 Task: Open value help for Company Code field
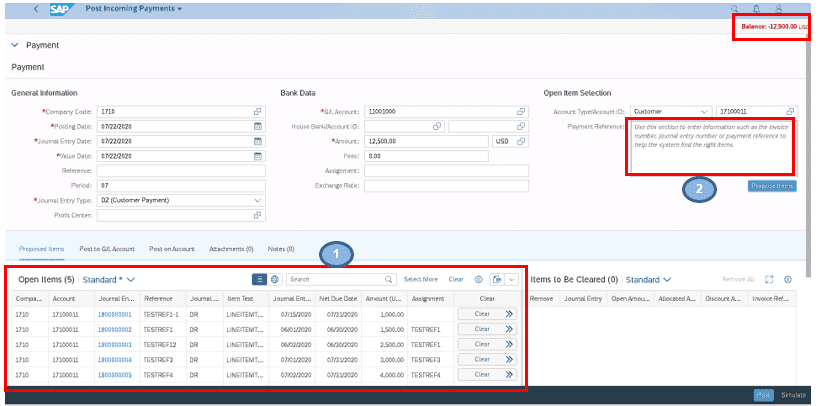[x=257, y=111]
